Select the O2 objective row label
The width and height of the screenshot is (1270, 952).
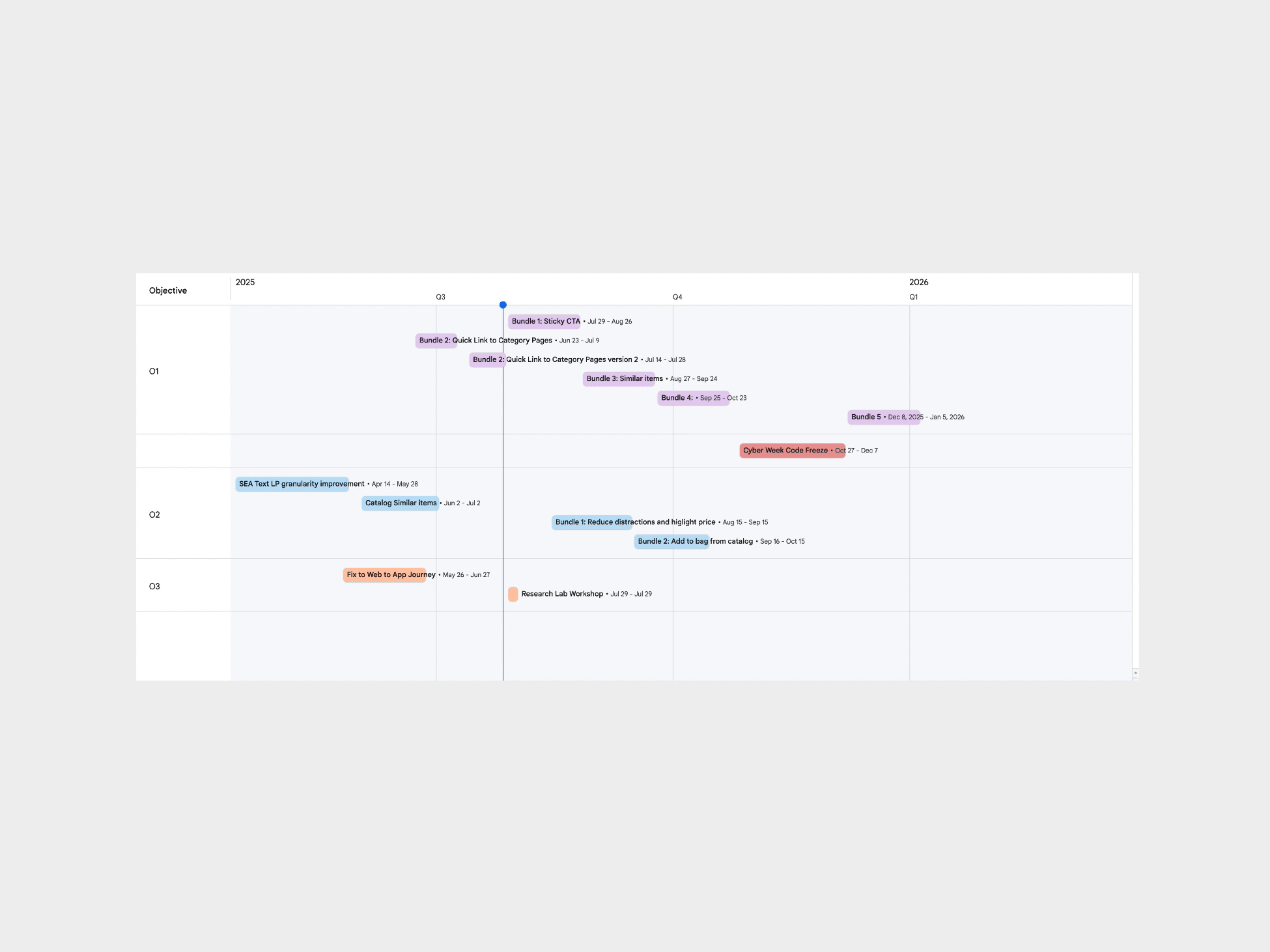pos(154,514)
